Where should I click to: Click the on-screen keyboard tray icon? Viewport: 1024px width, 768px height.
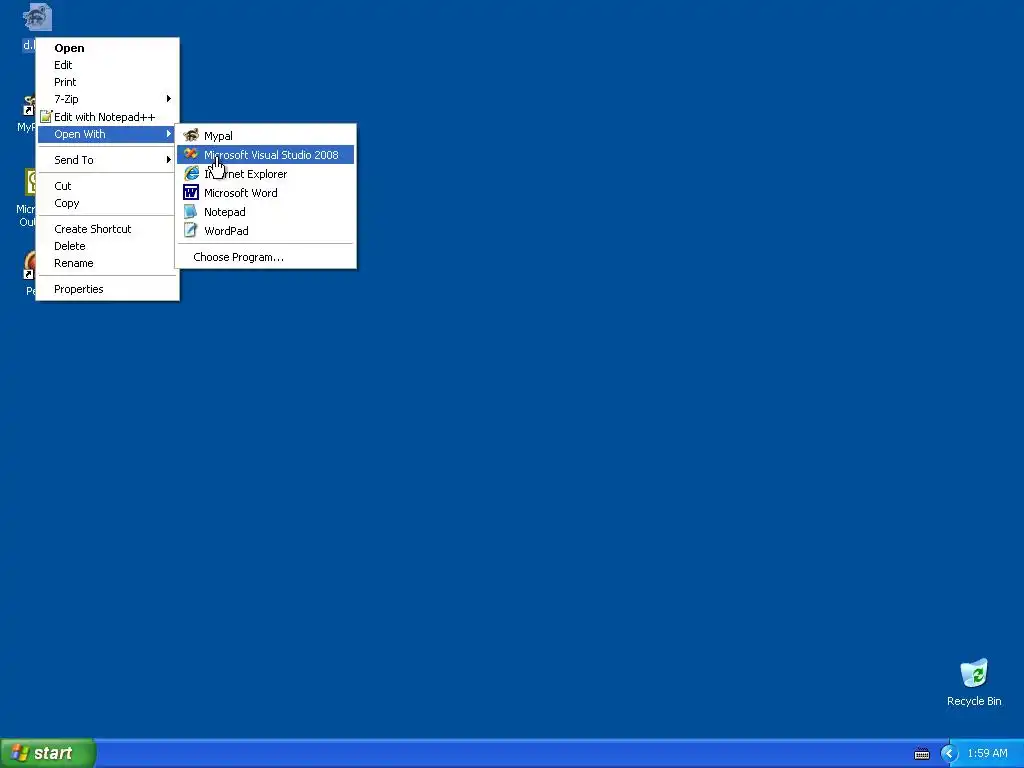coord(921,754)
